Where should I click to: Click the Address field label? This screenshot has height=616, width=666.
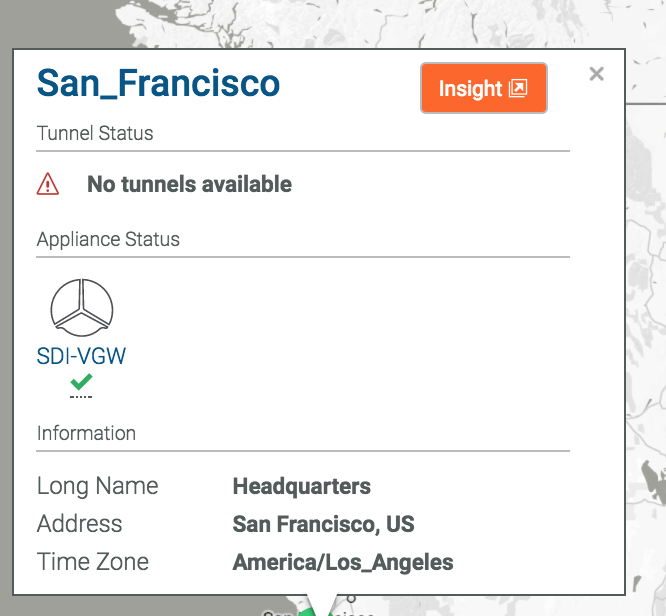pyautogui.click(x=79, y=524)
